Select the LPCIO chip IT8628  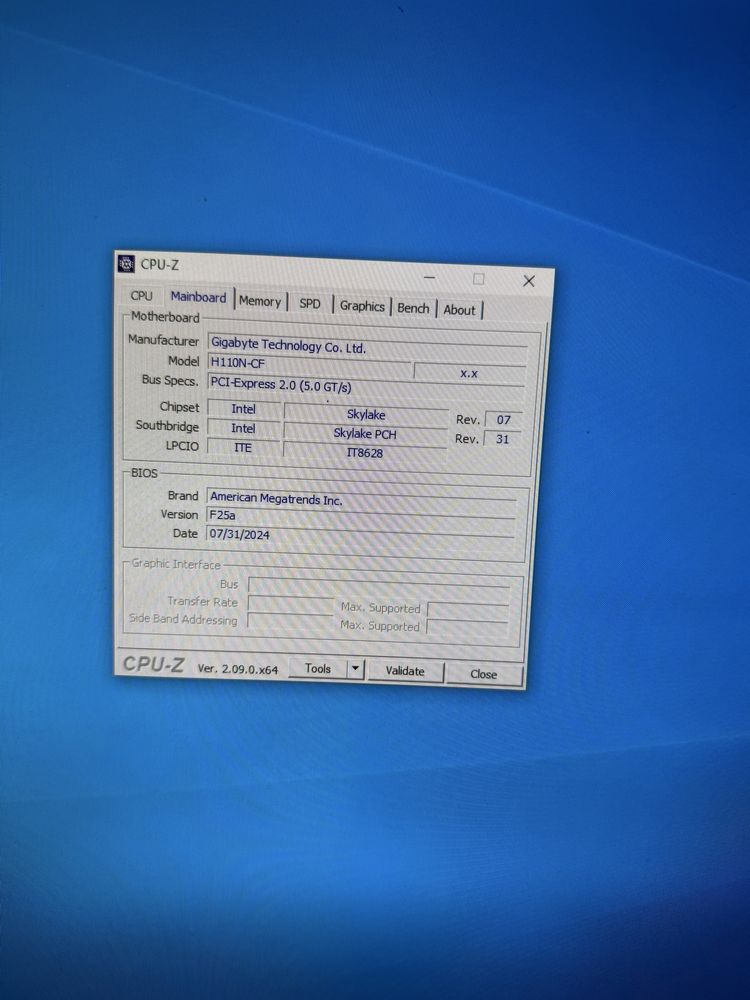coord(365,453)
